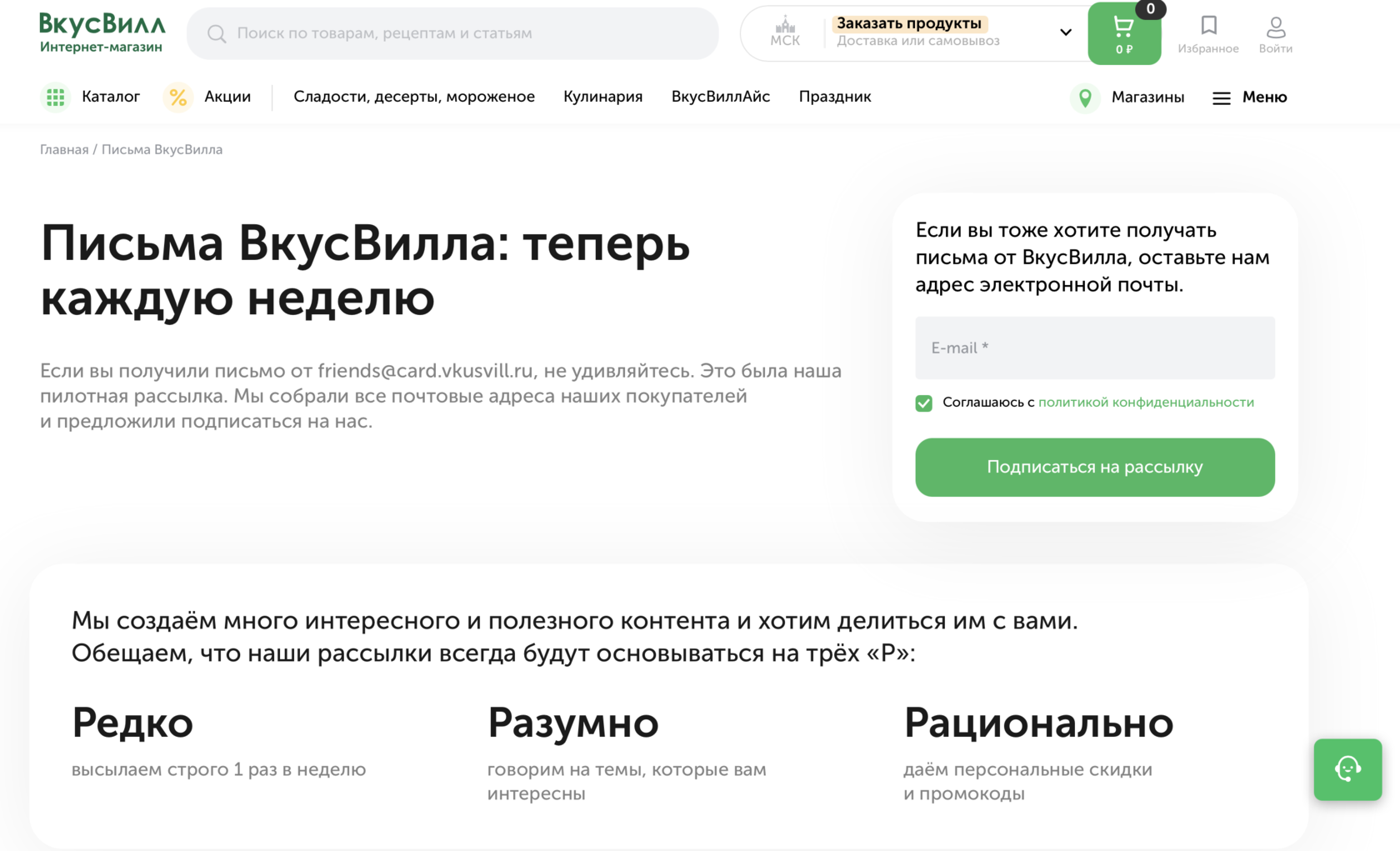Click the cart item count badge

point(1150,9)
